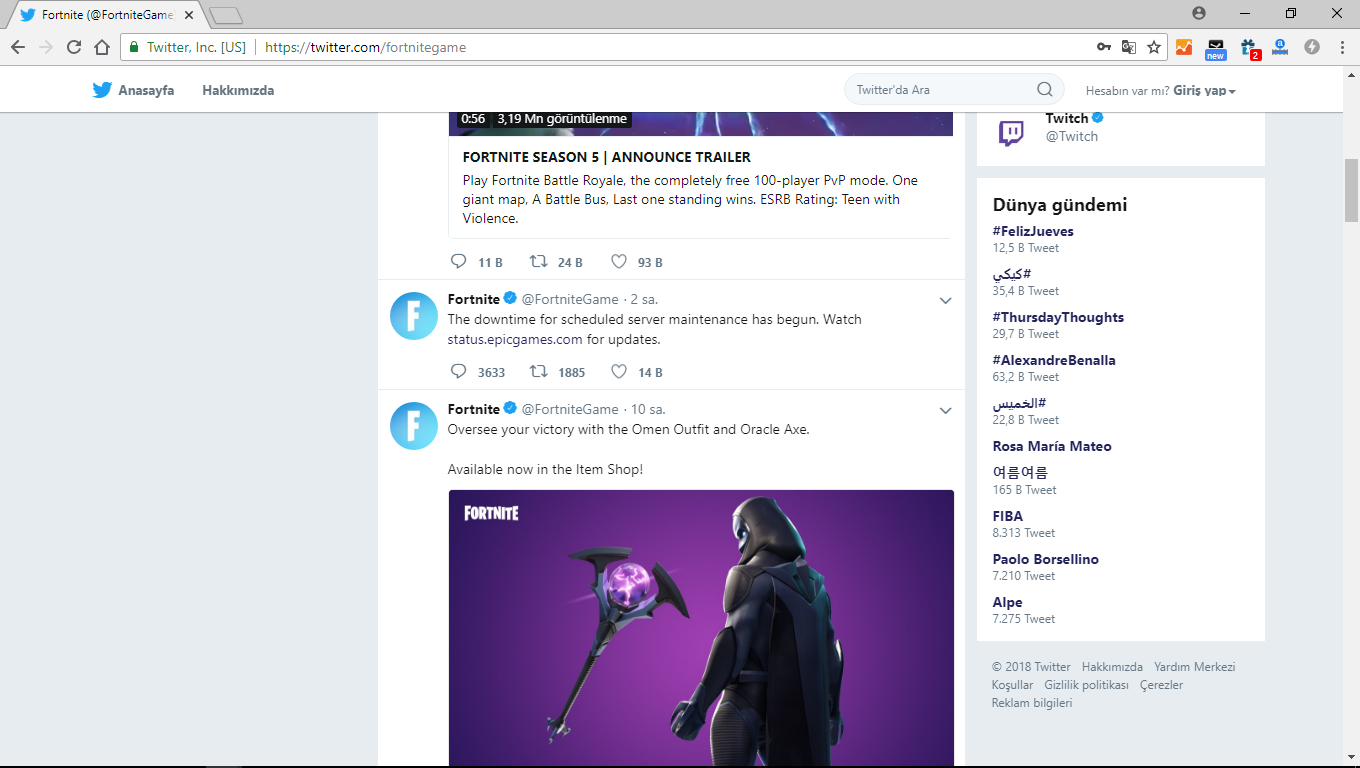Viewport: 1360px width, 768px height.
Task: Open Chrome three-dot menu
Action: [1342, 47]
